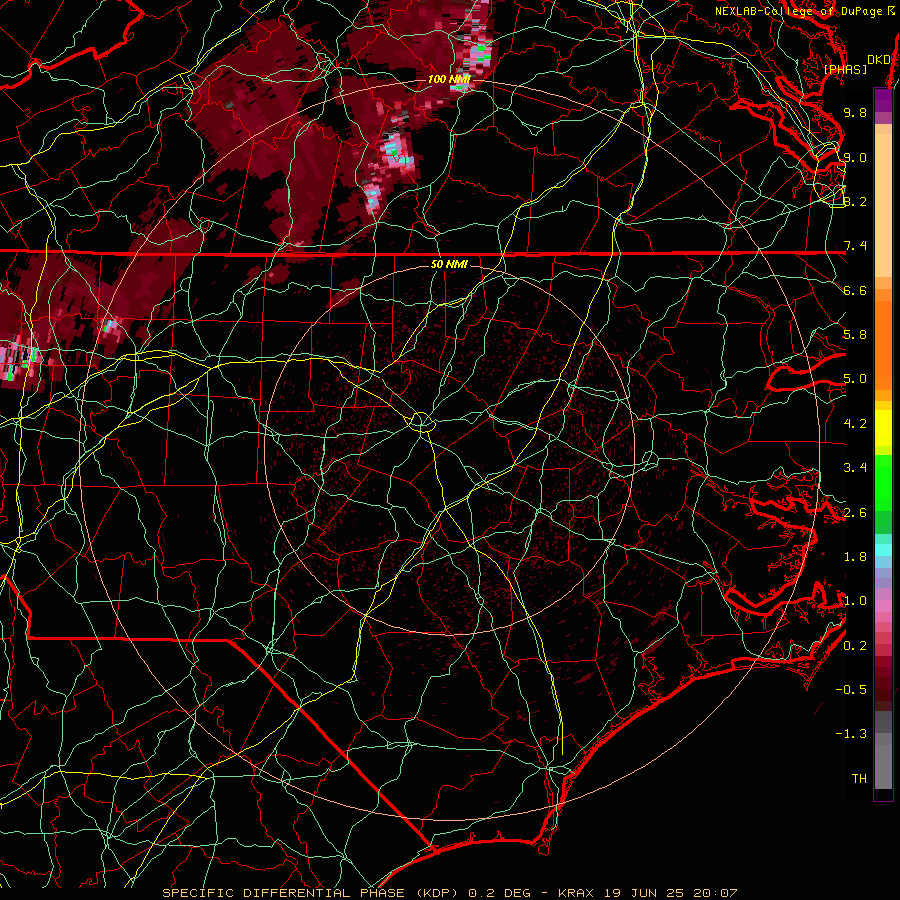The width and height of the screenshot is (900, 900).
Task: Pick the yellow band of the color bar
Action: coord(883,428)
